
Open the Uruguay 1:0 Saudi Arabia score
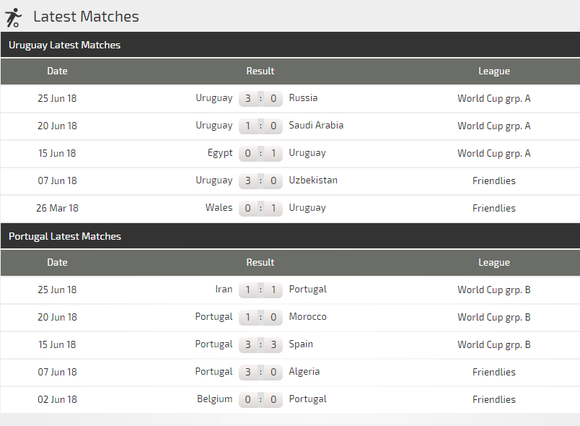pyautogui.click(x=261, y=126)
